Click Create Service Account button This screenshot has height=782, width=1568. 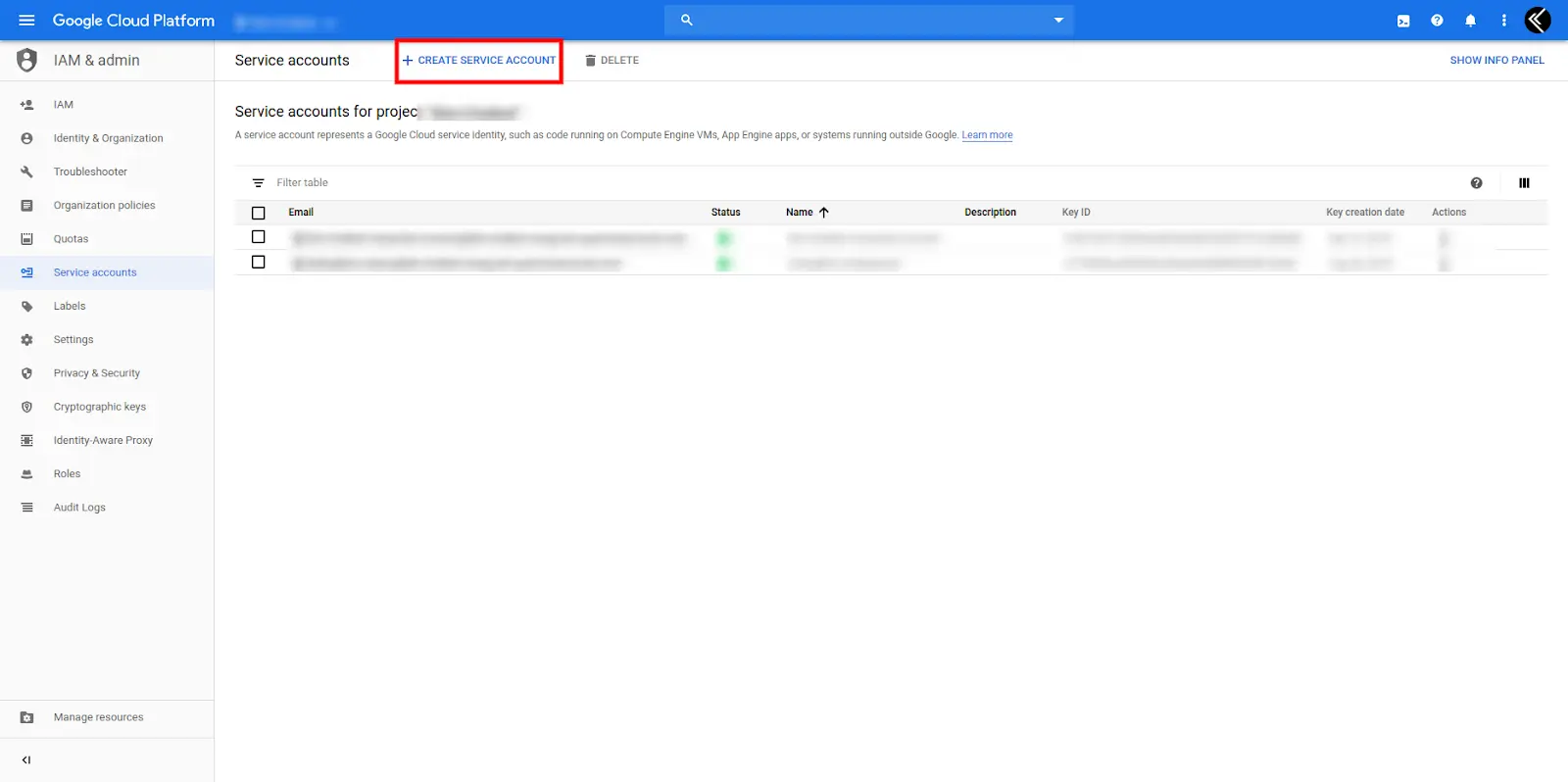pyautogui.click(x=478, y=61)
